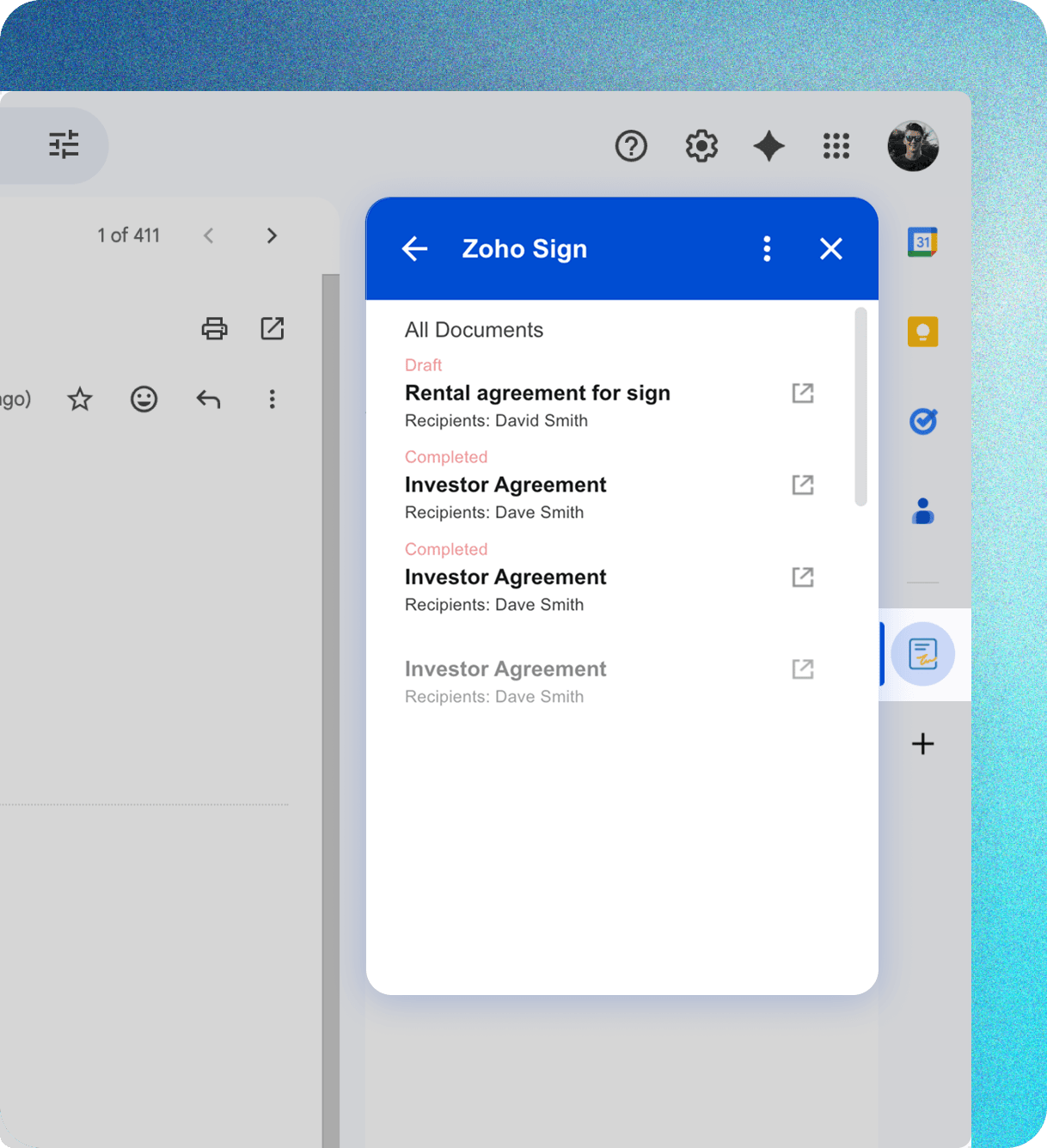This screenshot has width=1047, height=1148.
Task: Click the email pane scrollbar
Action: pyautogui.click(x=331, y=711)
